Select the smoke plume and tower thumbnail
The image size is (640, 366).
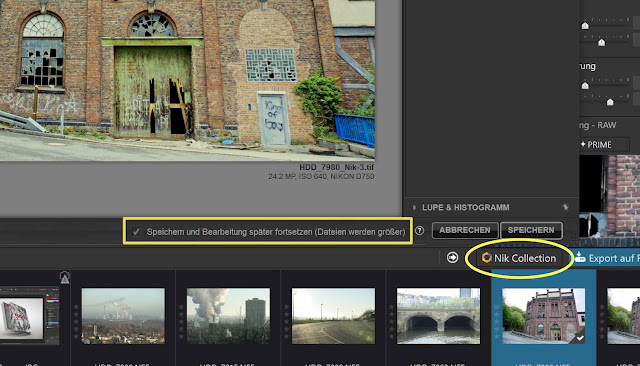click(x=228, y=316)
